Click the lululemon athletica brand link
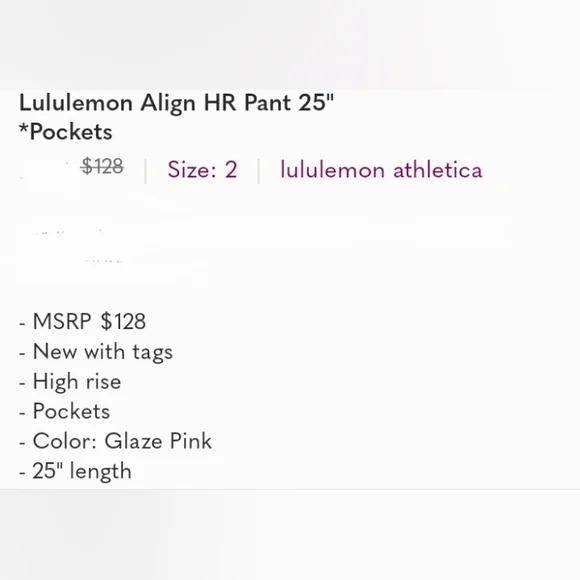 [381, 170]
